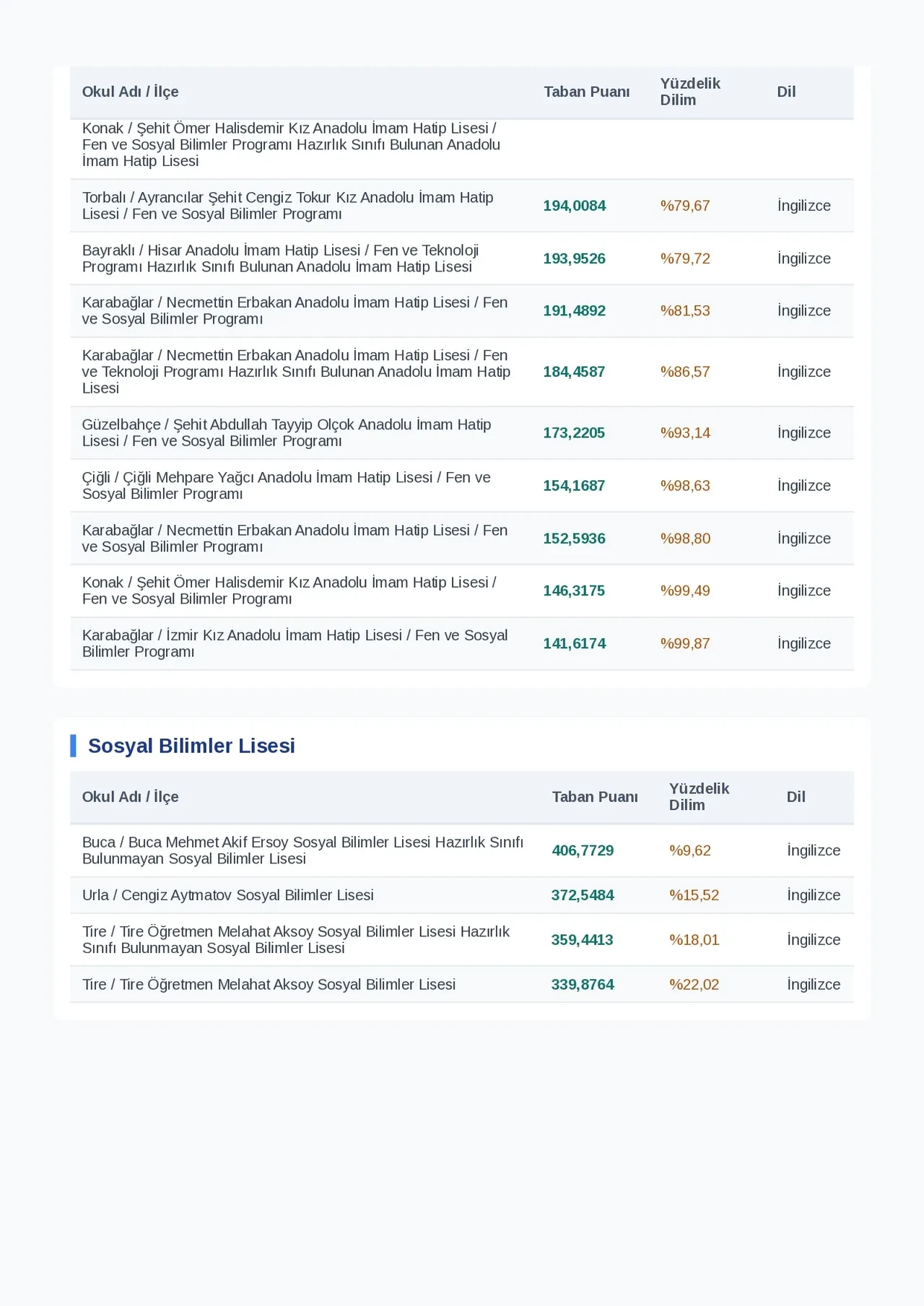Click İngilizce in the Urla Cengiz Aytmatov row
Screen dimensions: 924x1306
click(x=814, y=895)
